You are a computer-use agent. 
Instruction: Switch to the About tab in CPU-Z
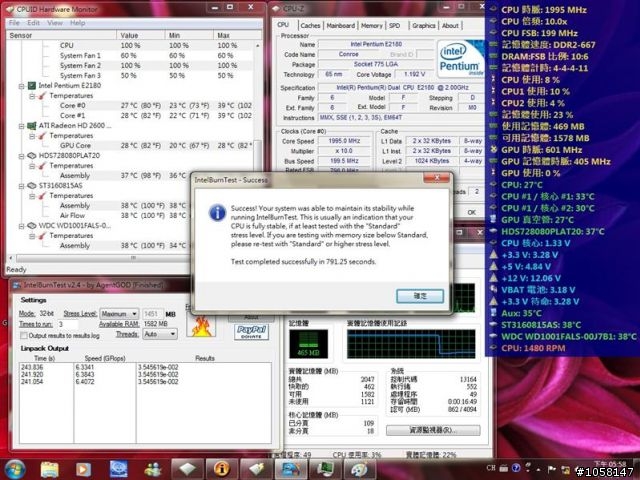450,26
